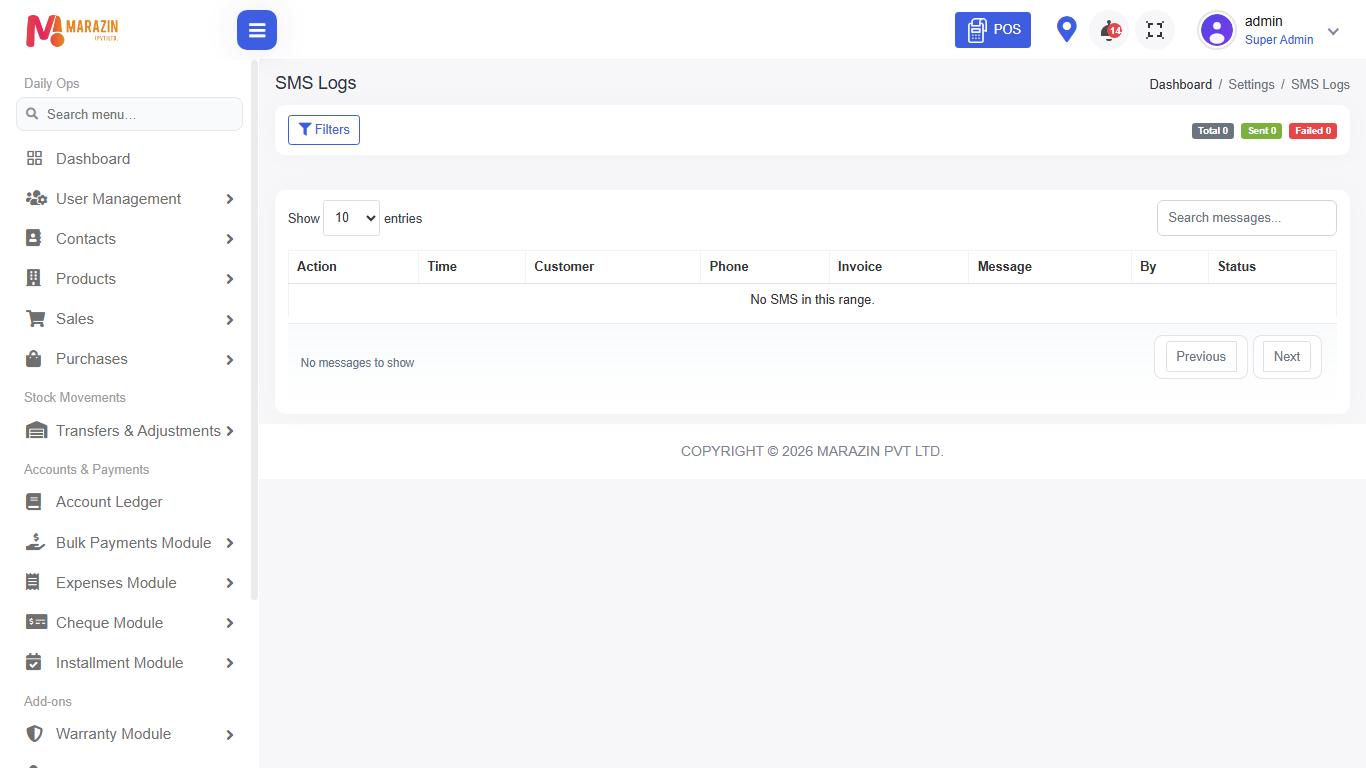Open the admin account dropdown arrow
This screenshot has width=1366, height=768.
[1333, 31]
